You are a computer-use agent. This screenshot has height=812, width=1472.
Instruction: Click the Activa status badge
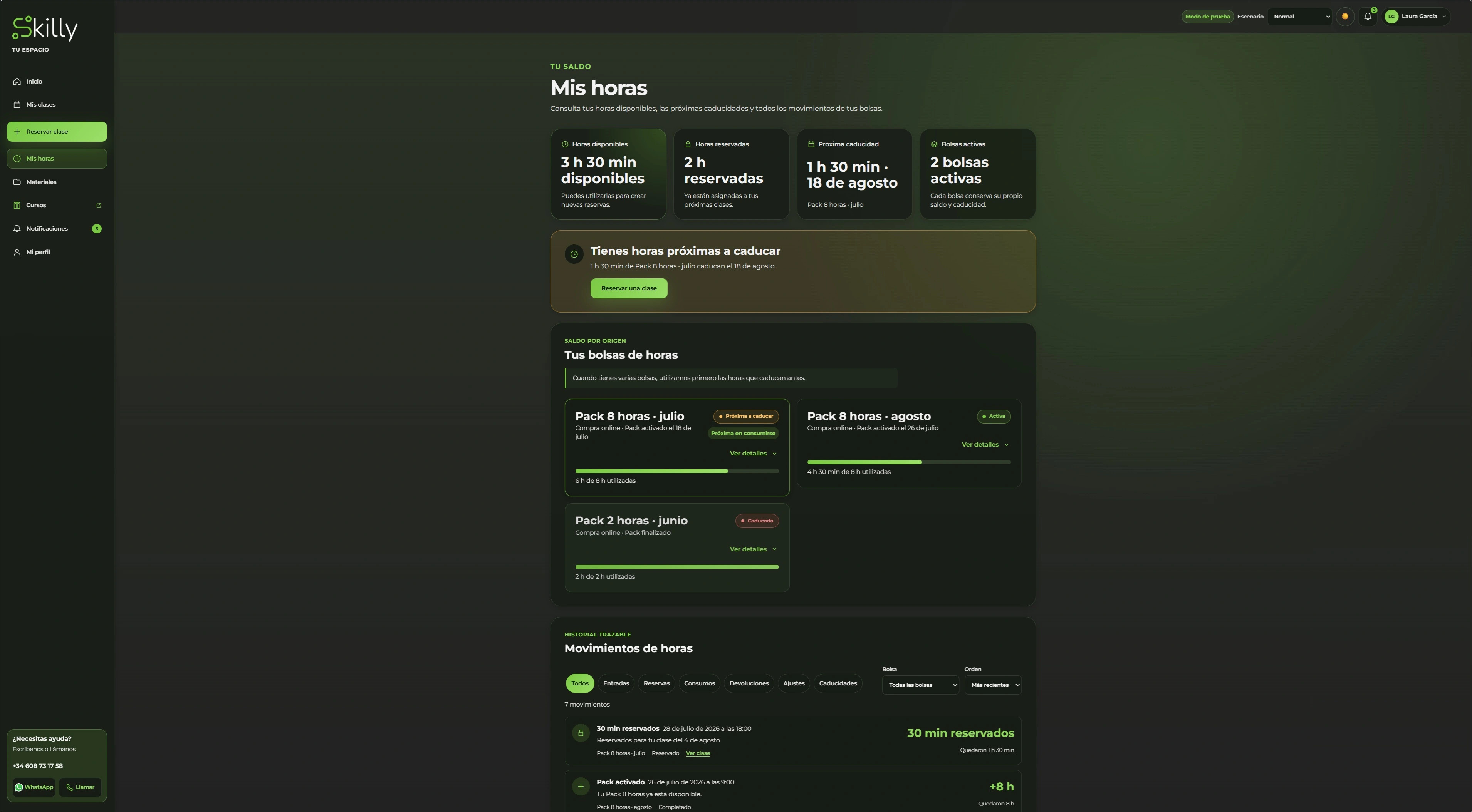(x=994, y=416)
